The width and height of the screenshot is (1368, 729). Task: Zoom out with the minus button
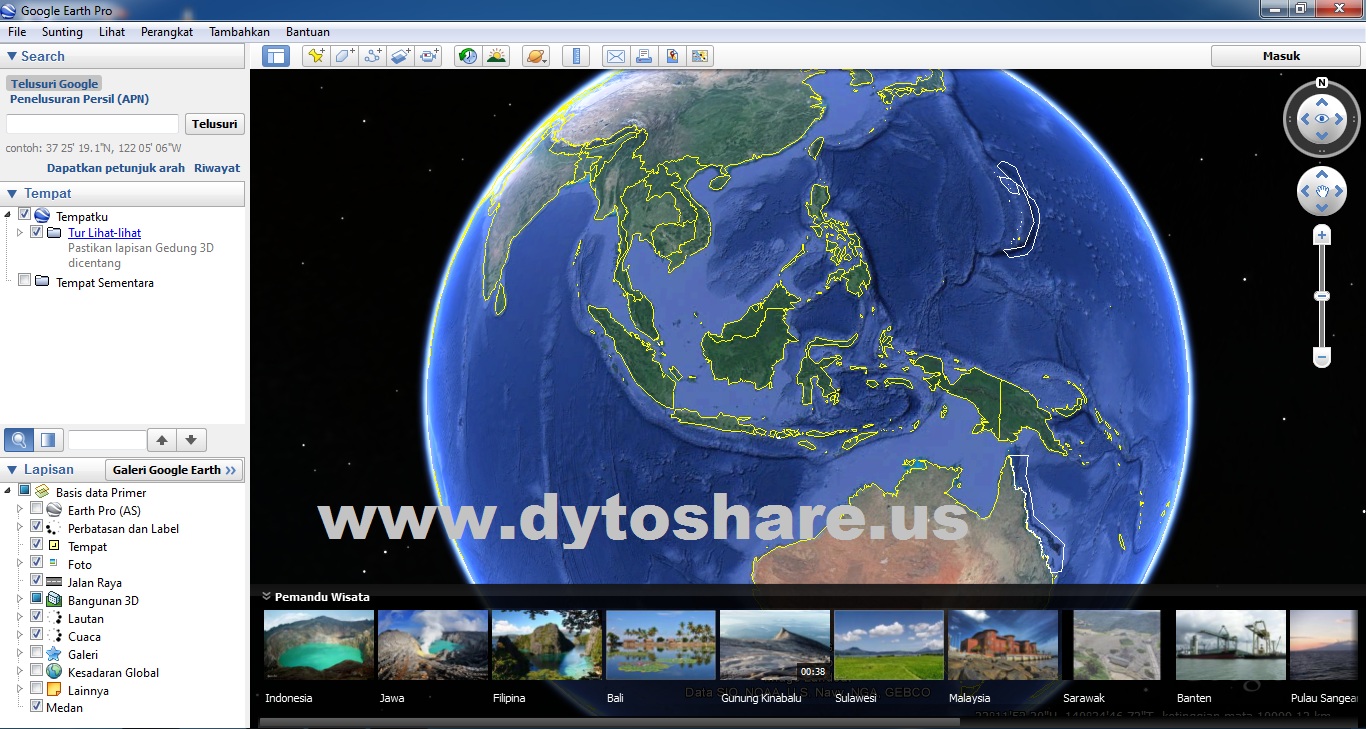click(x=1322, y=357)
